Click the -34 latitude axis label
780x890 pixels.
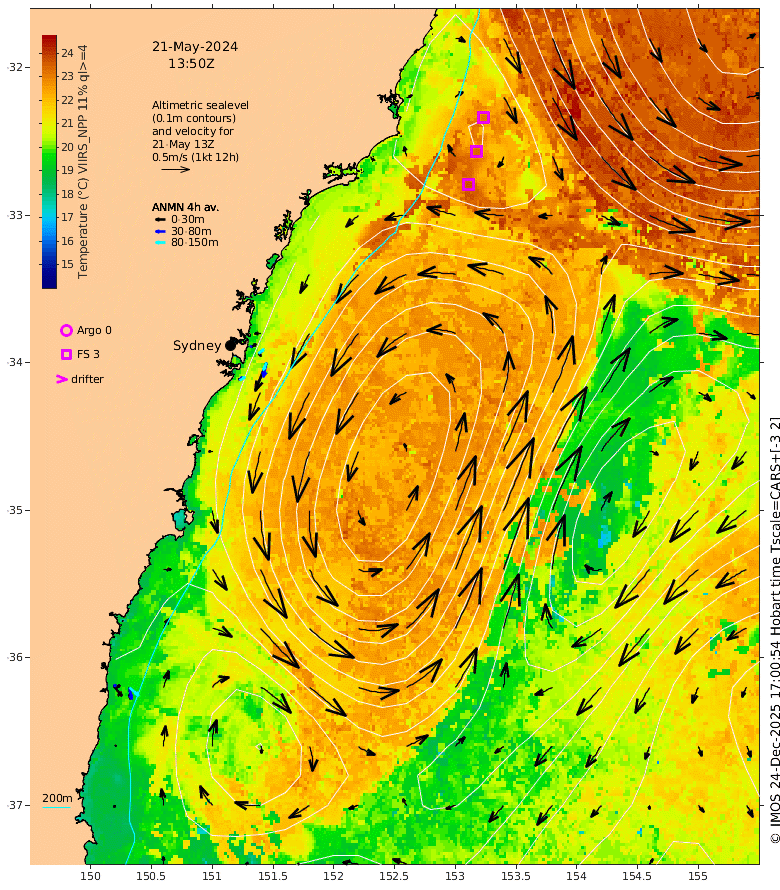15,362
